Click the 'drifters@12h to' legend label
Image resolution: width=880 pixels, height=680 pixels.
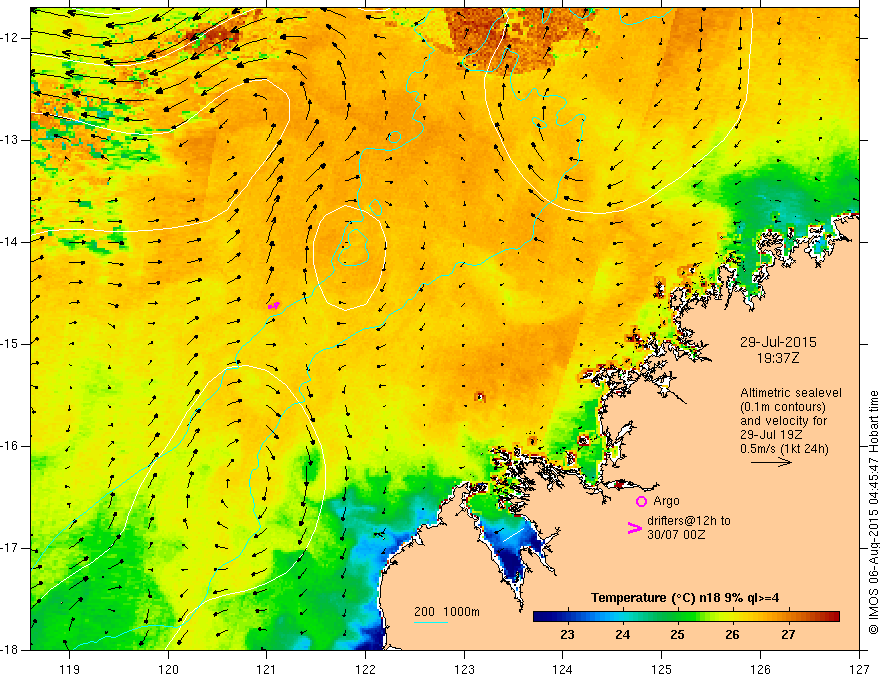[689, 521]
